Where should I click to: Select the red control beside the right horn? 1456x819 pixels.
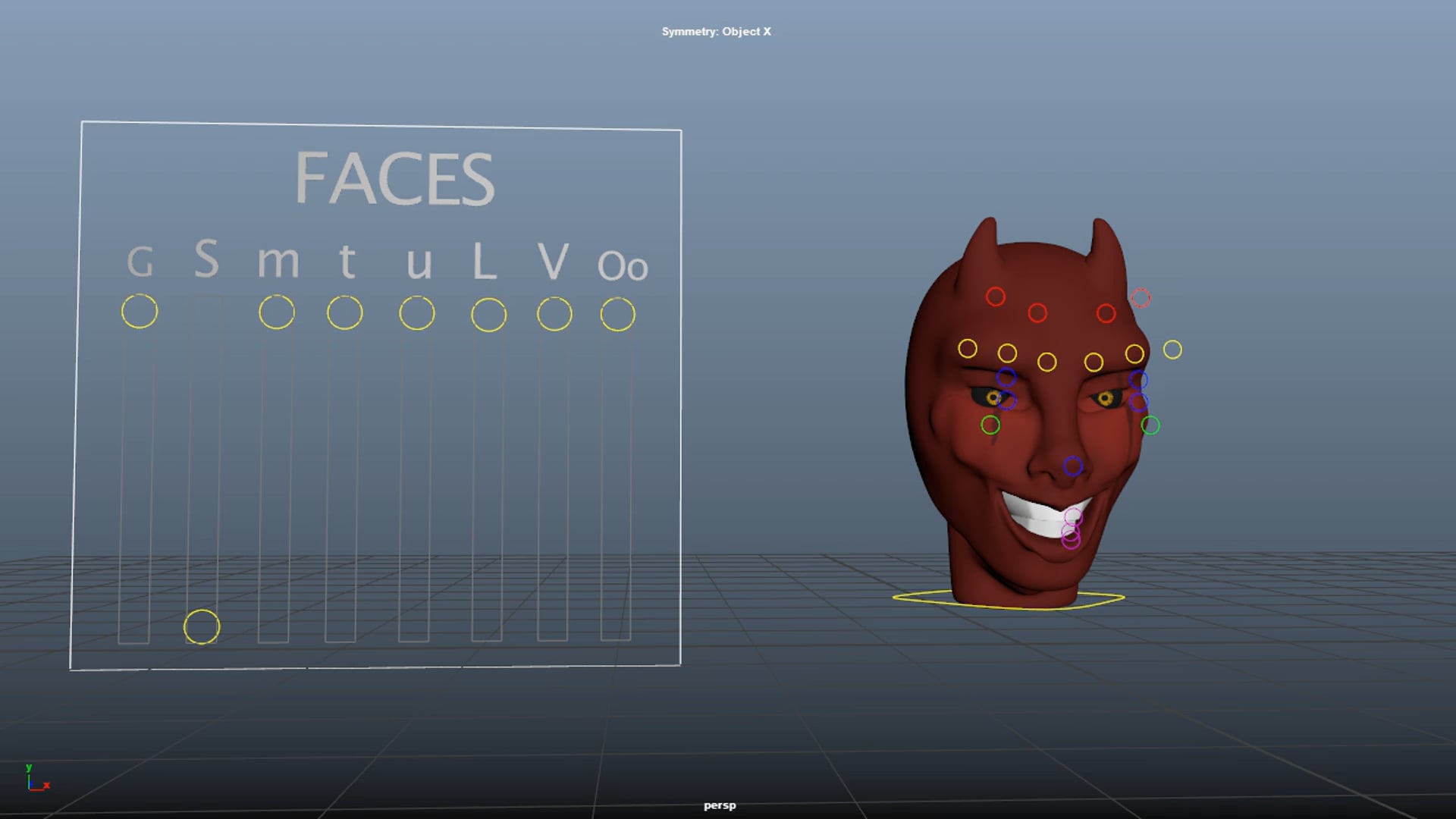(1141, 298)
